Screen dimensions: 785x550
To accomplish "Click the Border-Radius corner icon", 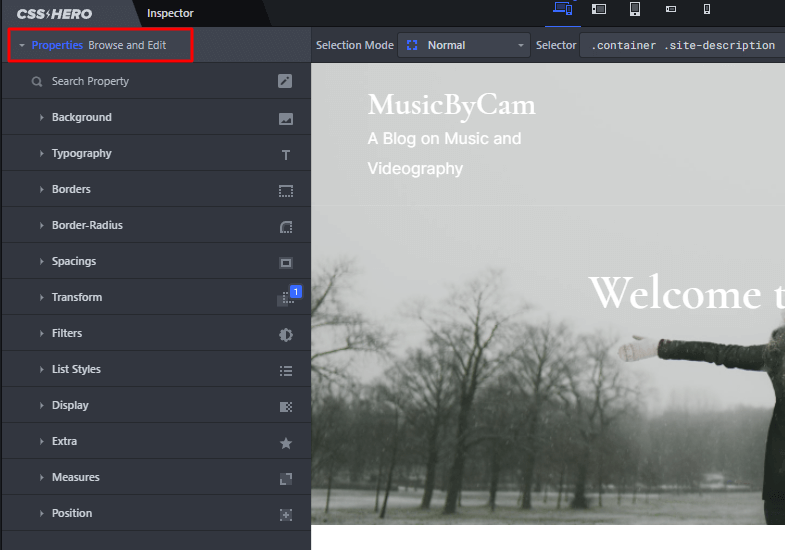I will click(286, 227).
